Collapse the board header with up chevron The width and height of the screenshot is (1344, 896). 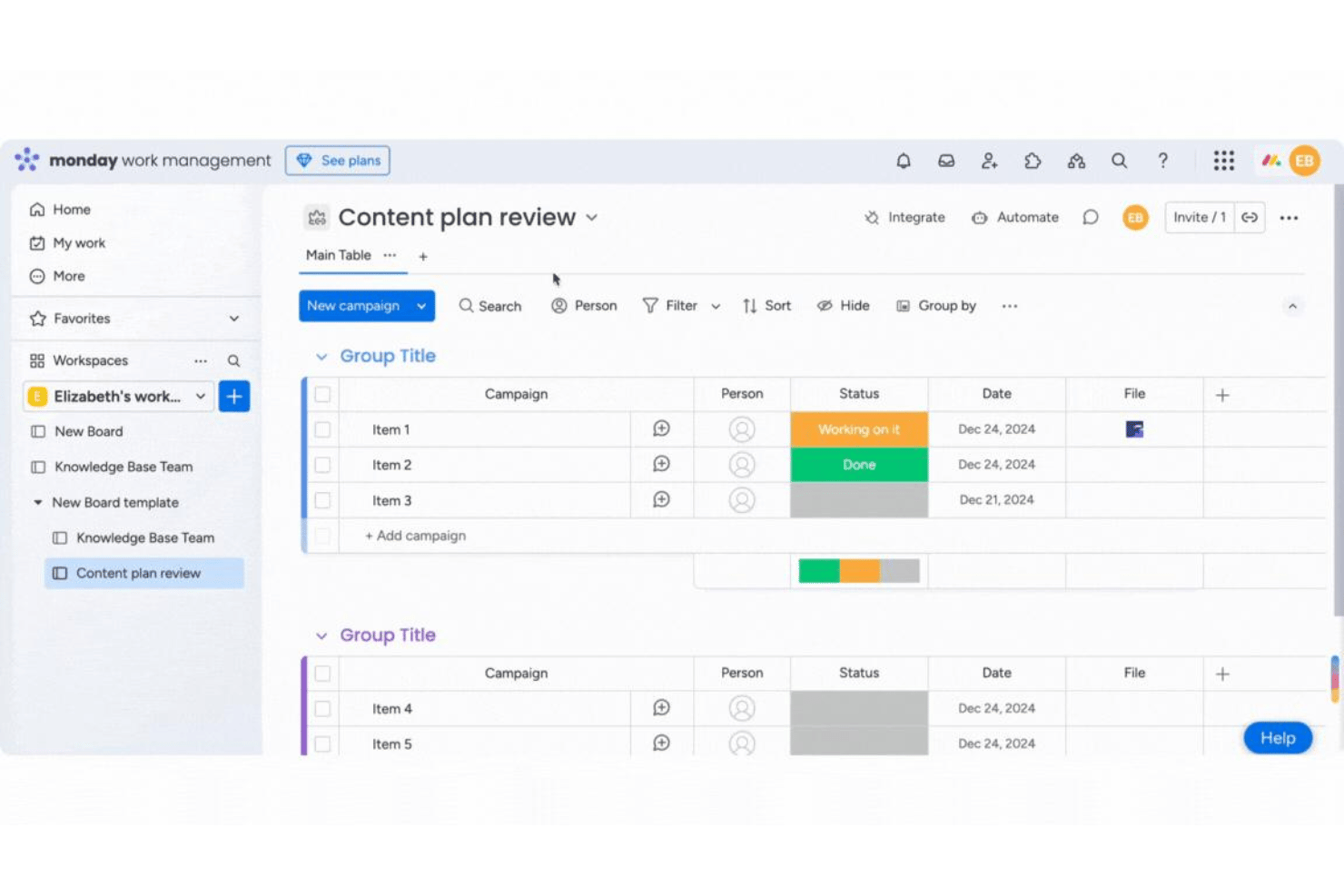1292,306
